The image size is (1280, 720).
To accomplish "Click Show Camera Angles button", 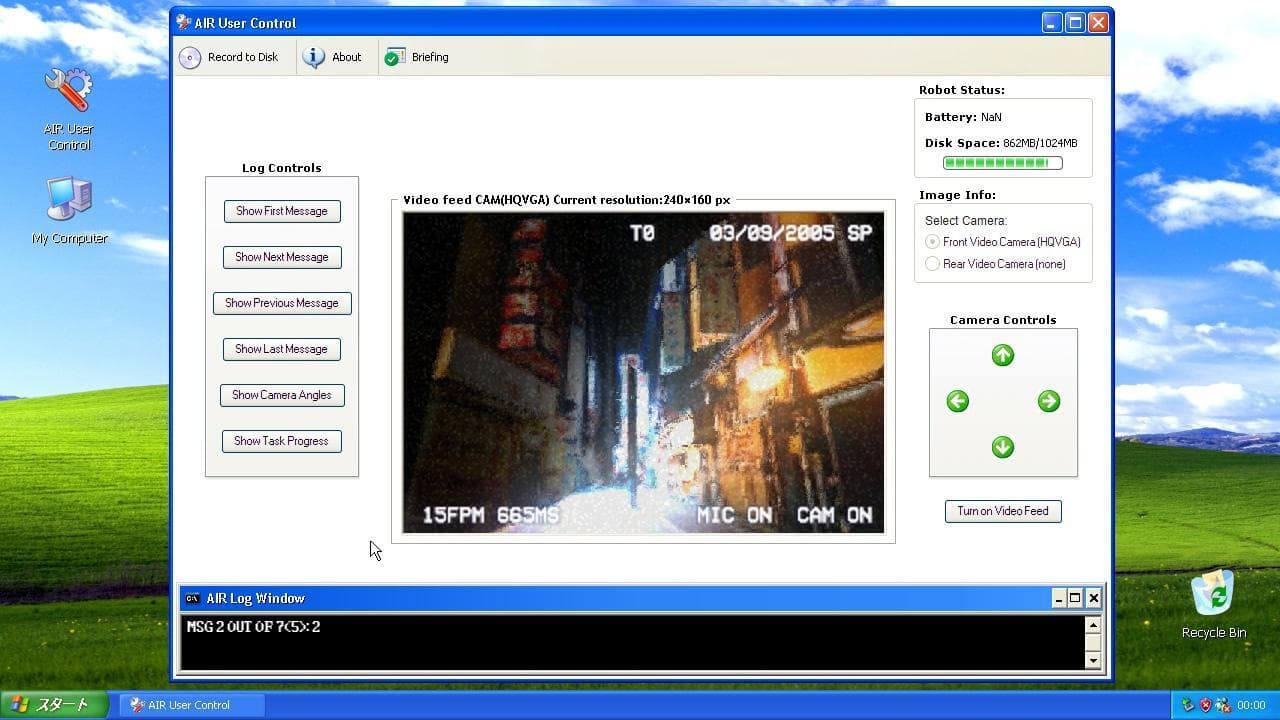I will (282, 395).
